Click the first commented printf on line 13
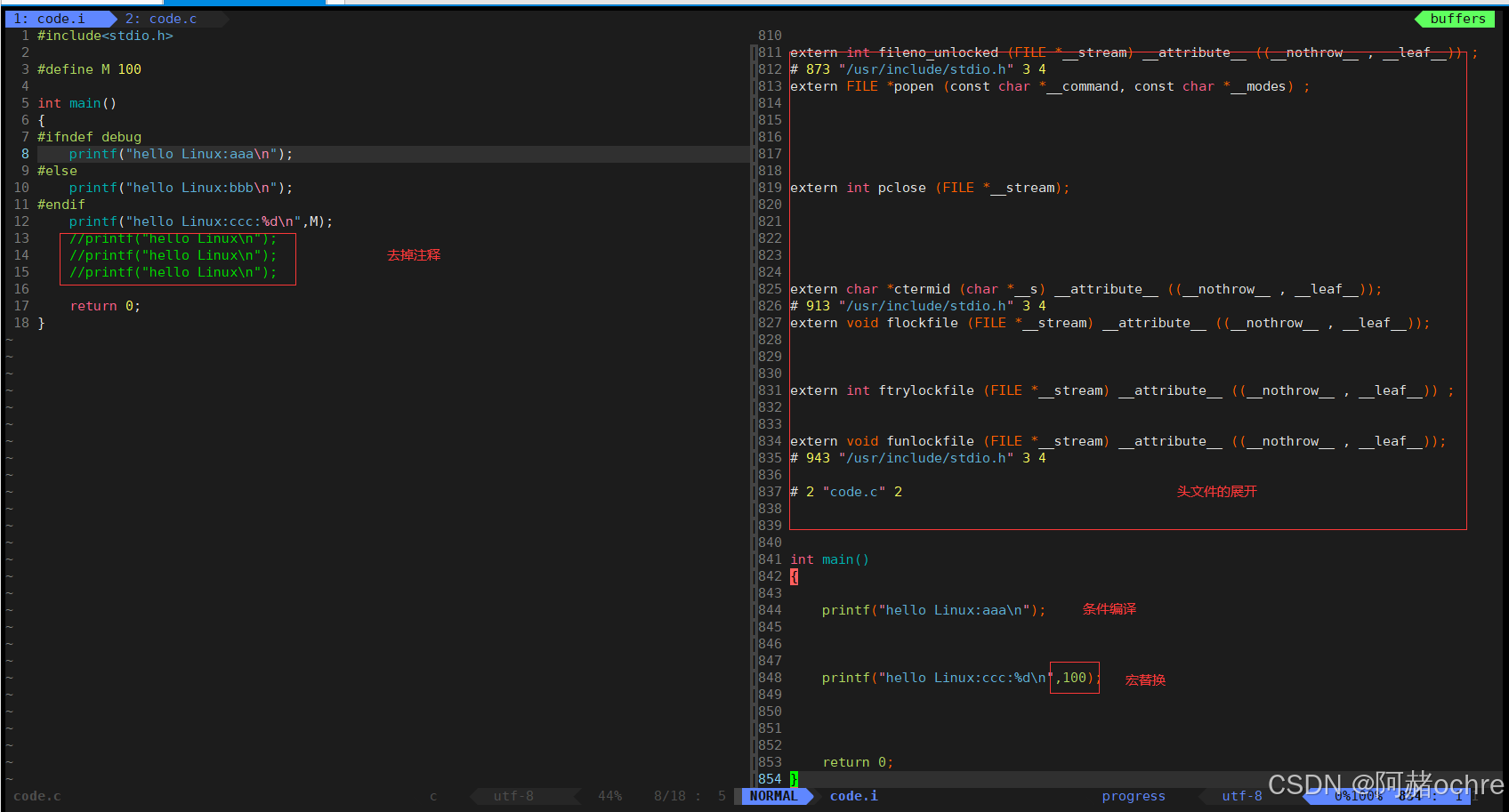Screen dimensions: 1509x812 point(173,238)
